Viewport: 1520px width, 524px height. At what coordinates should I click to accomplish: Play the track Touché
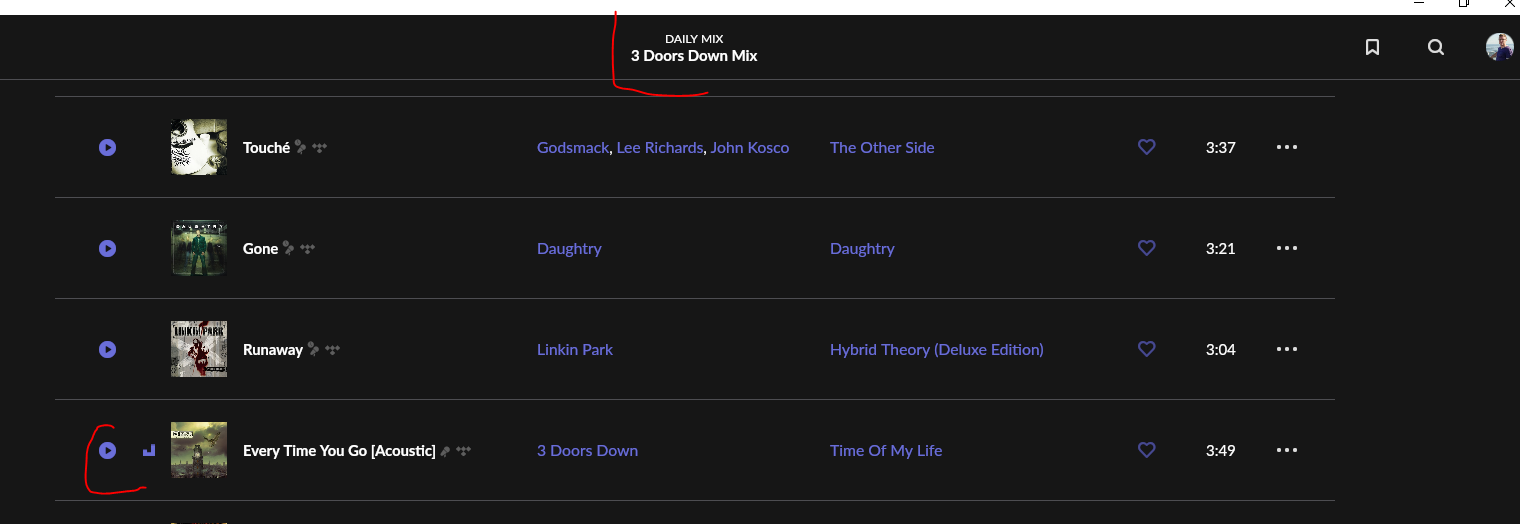(x=108, y=147)
